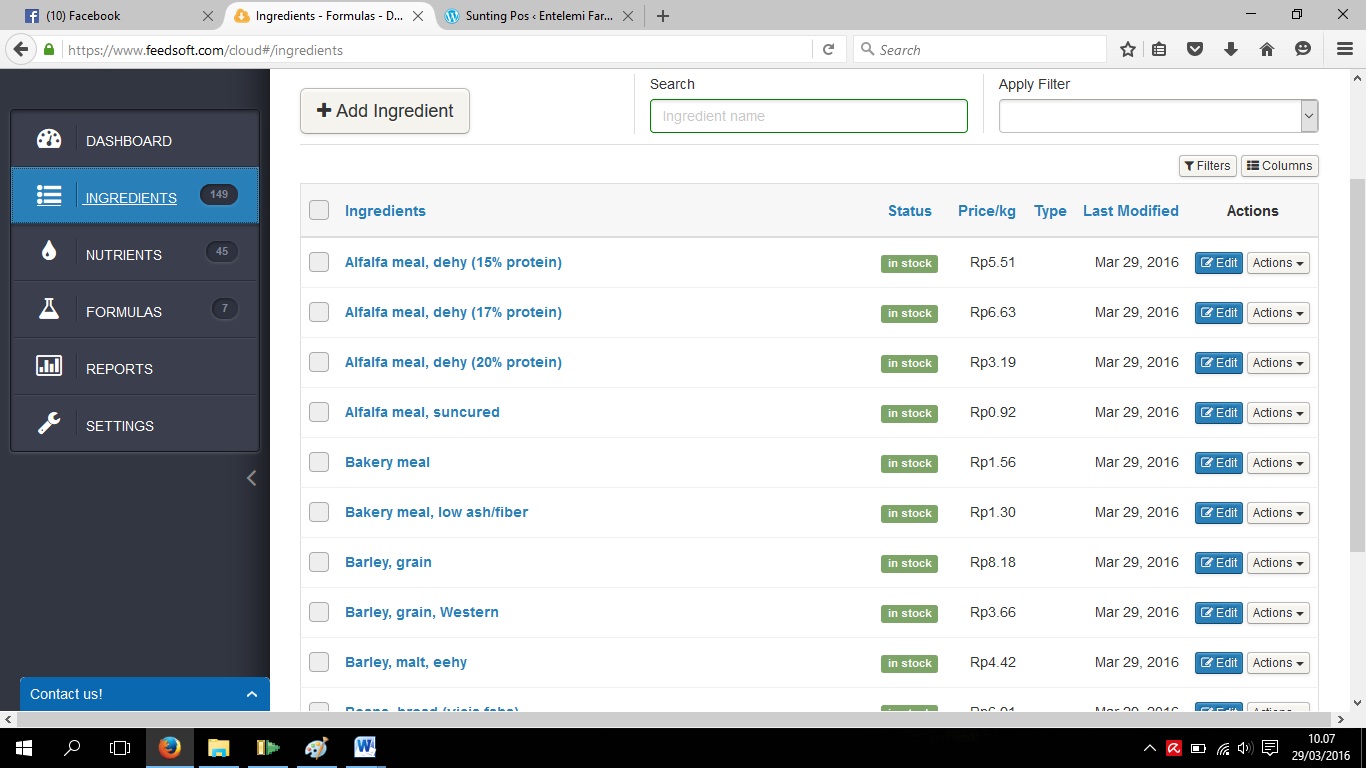Viewport: 1366px width, 768px height.
Task: Click the Settings wrench icon
Action: pyautogui.click(x=49, y=424)
